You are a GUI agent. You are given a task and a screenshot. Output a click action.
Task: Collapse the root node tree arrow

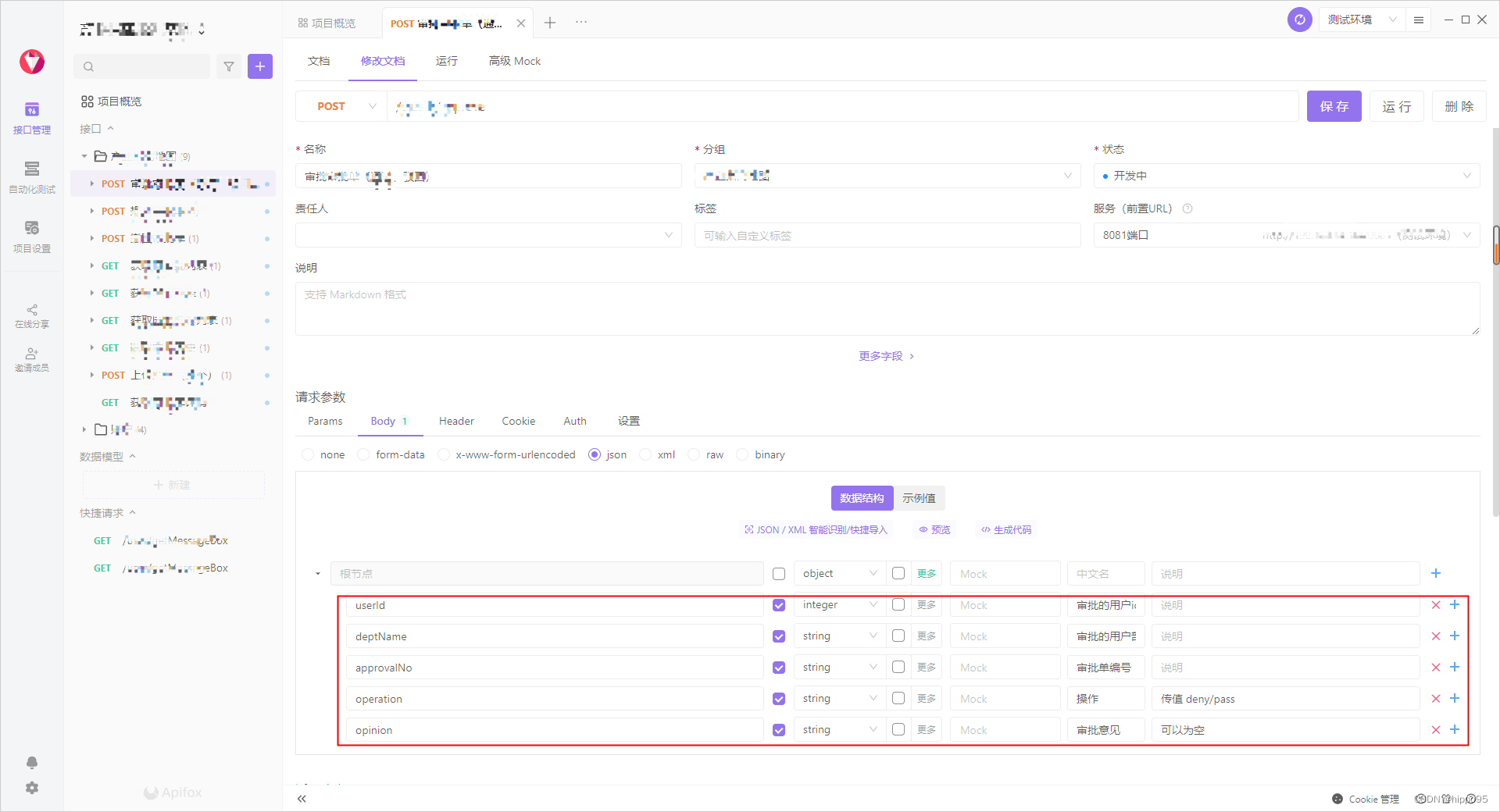point(318,573)
